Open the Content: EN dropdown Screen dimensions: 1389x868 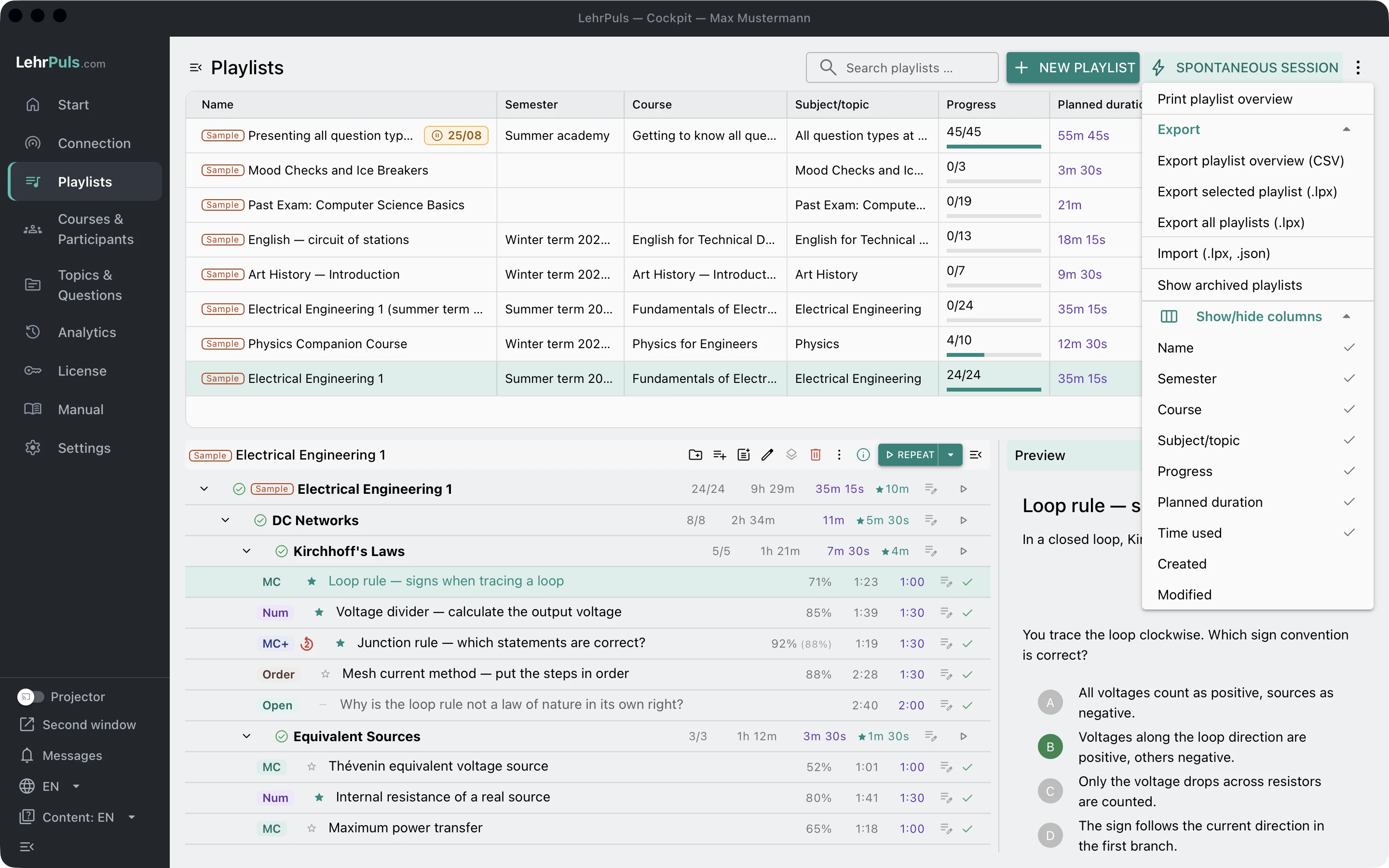78,817
